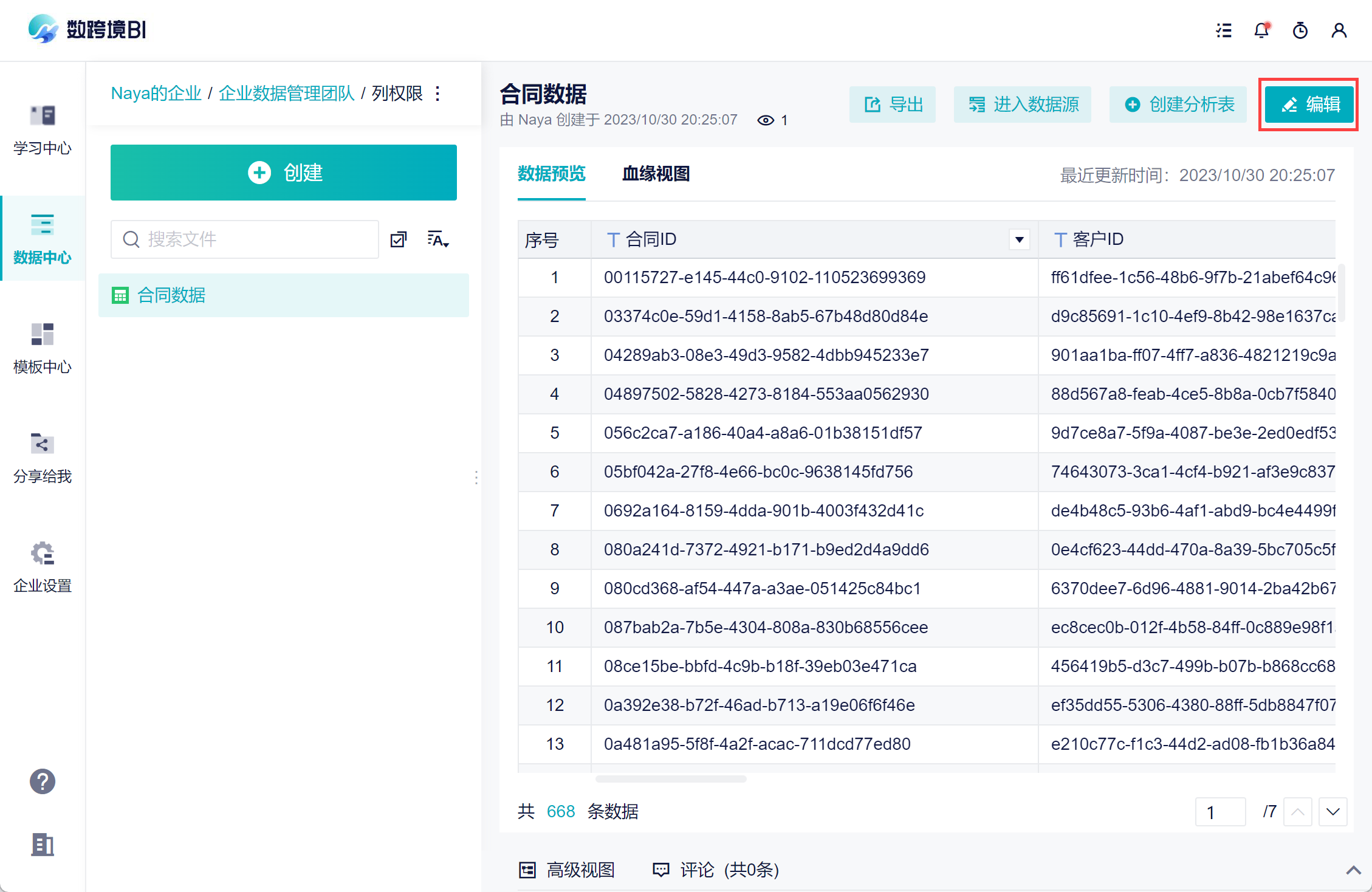
Task: Open the 合同ID column dropdown arrow
Action: point(1020,239)
